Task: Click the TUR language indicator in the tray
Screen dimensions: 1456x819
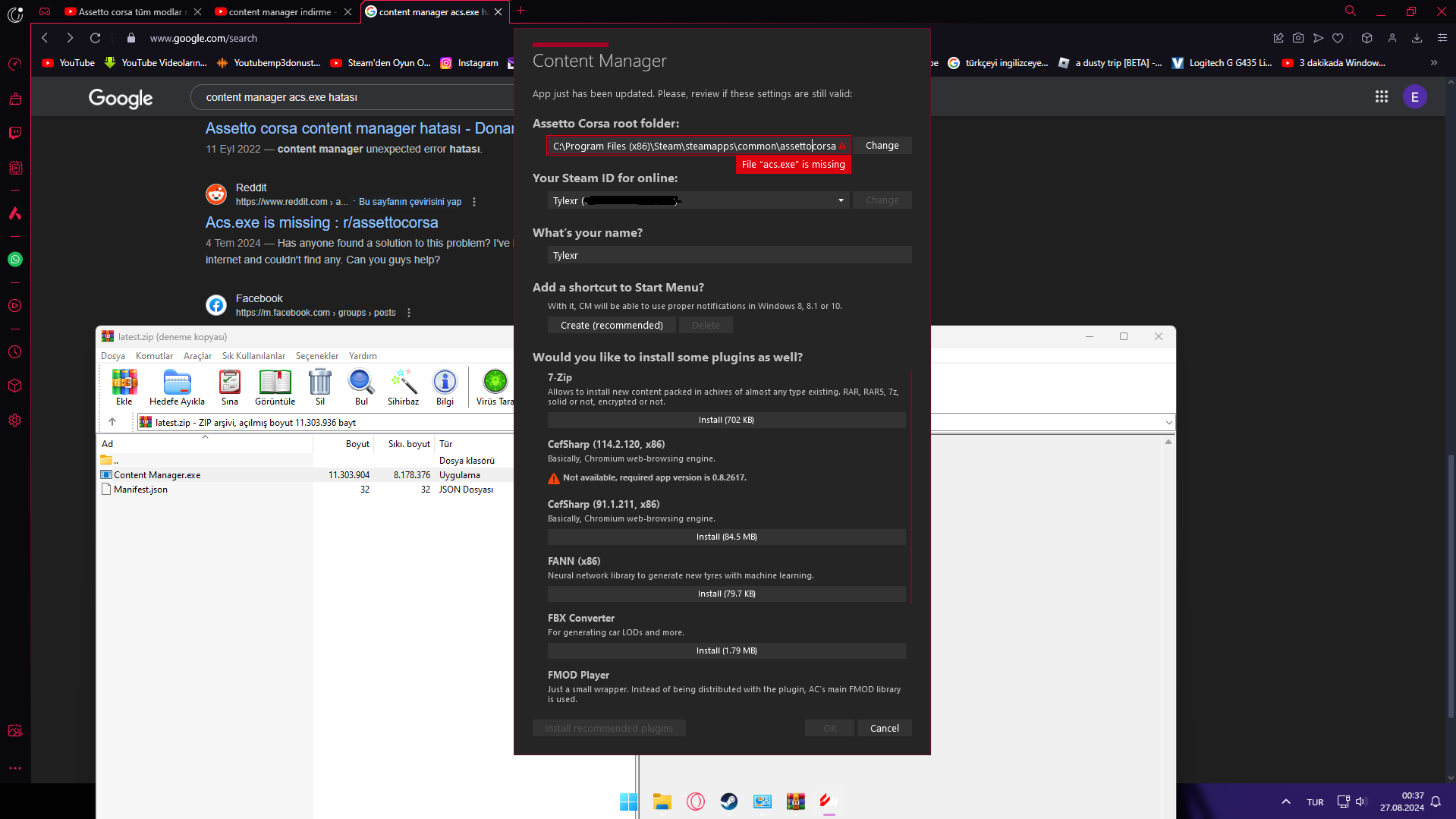Action: [x=1315, y=802]
